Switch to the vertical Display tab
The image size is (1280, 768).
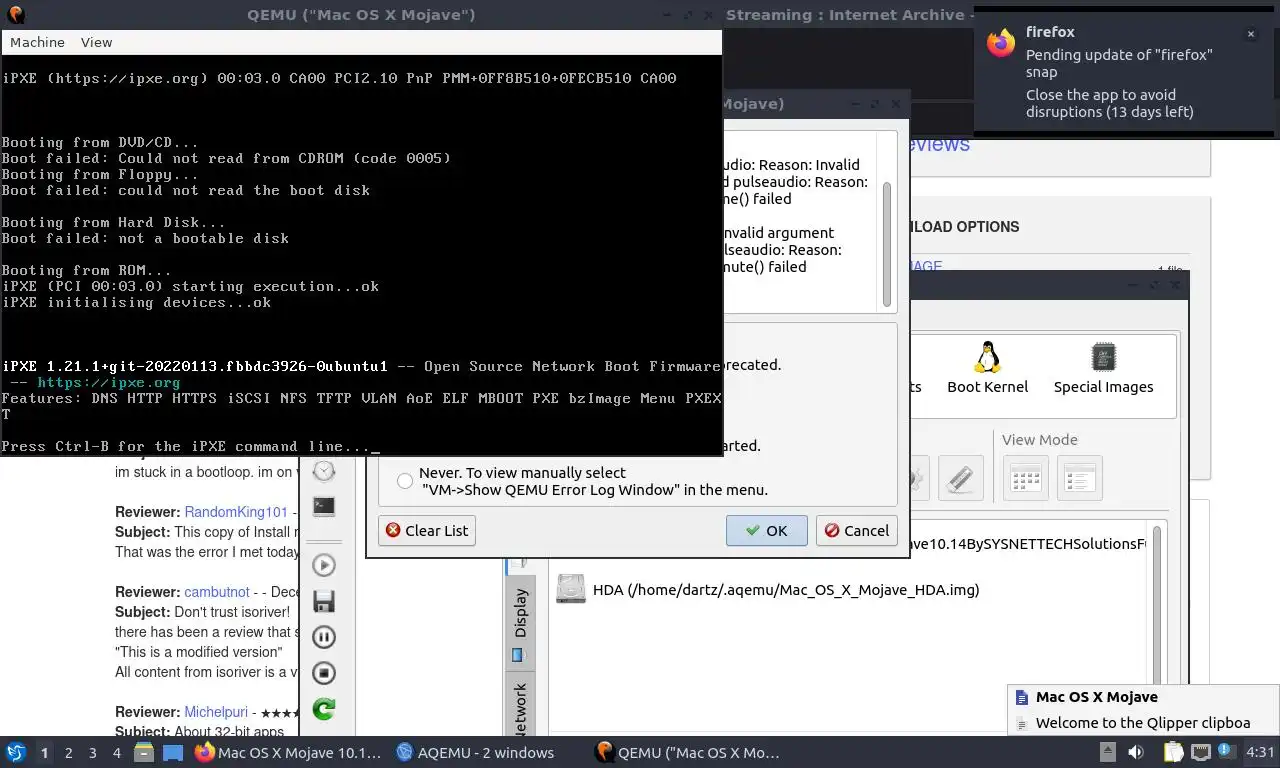[520, 625]
